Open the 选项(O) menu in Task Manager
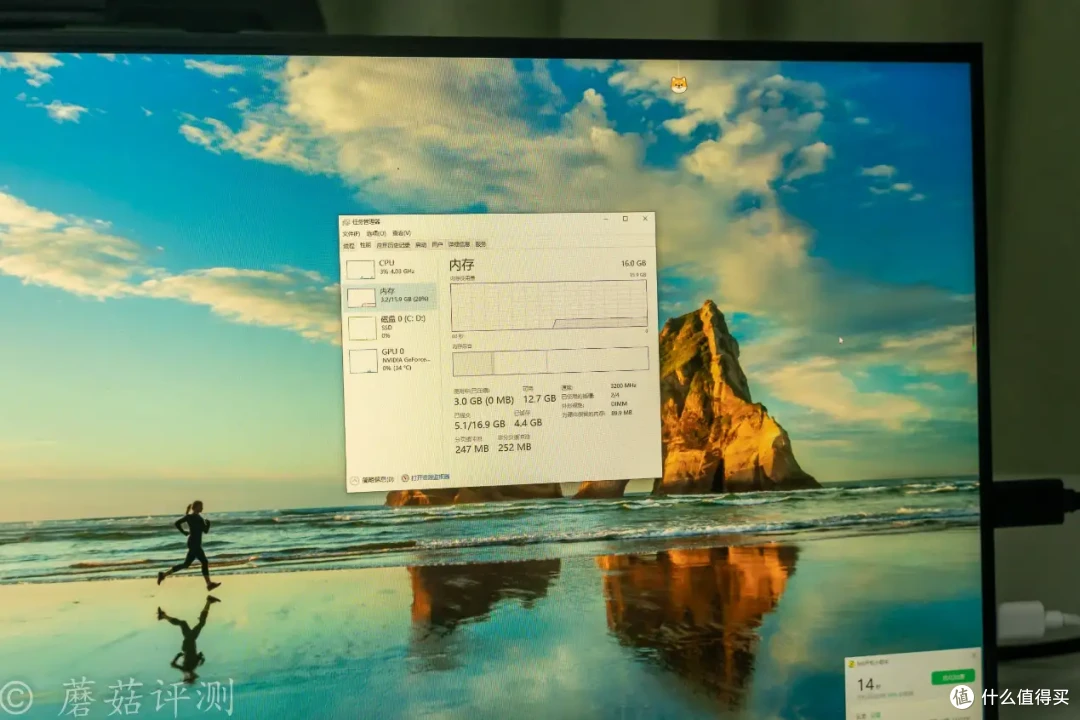1080x720 pixels. (x=376, y=234)
